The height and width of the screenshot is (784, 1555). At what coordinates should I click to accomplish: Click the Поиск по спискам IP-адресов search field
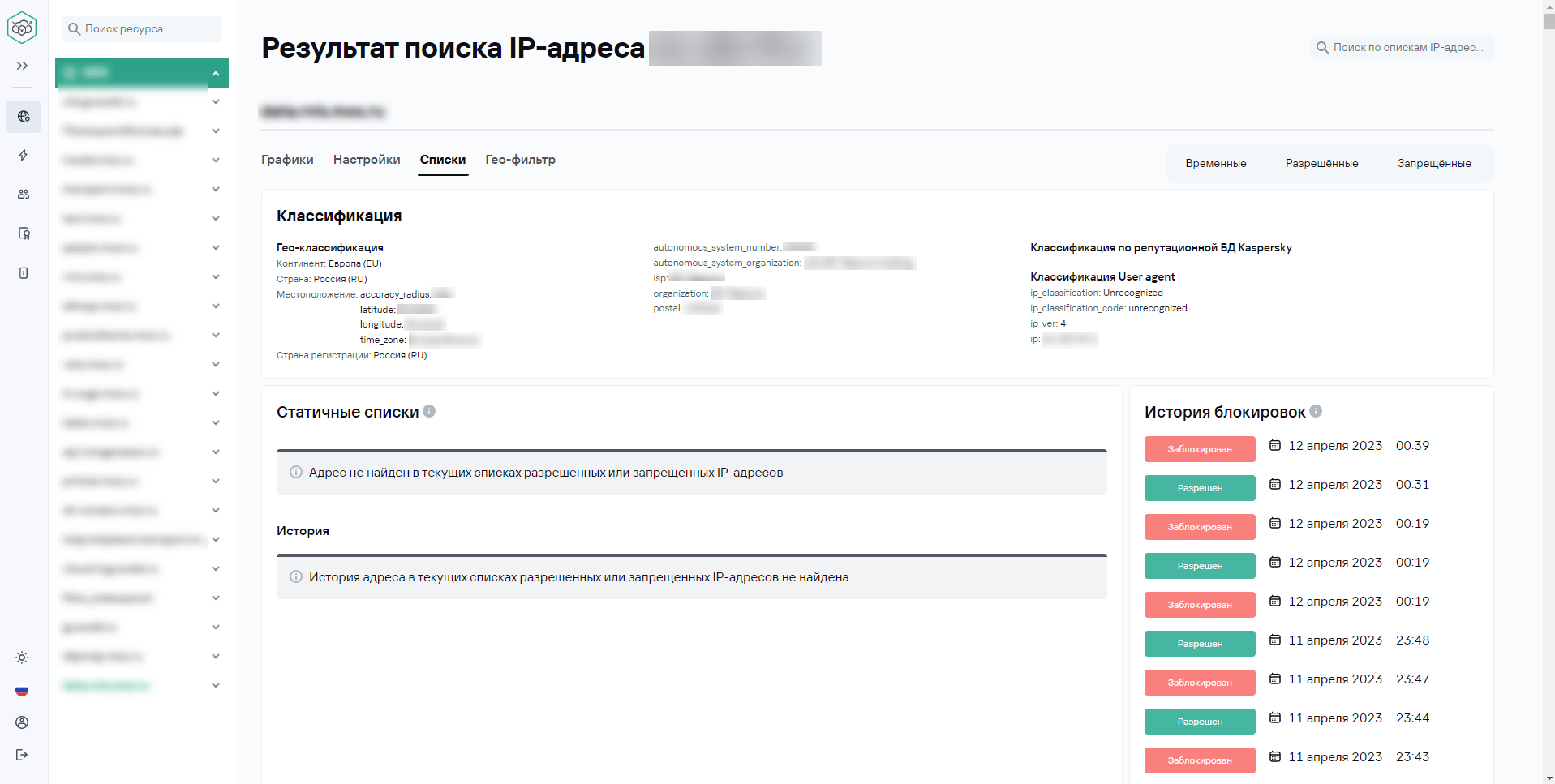coord(1401,47)
